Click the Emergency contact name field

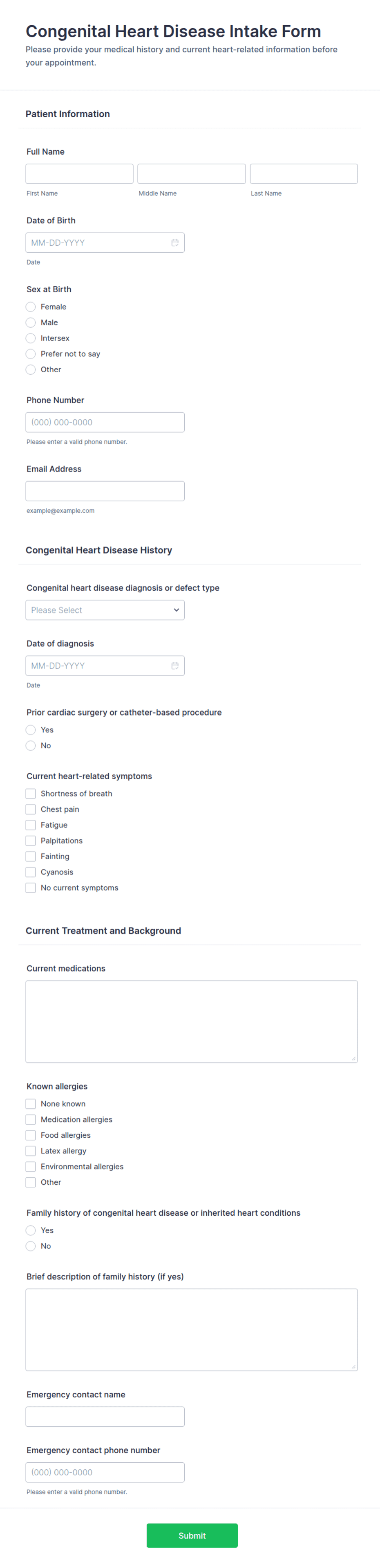coord(105,1416)
